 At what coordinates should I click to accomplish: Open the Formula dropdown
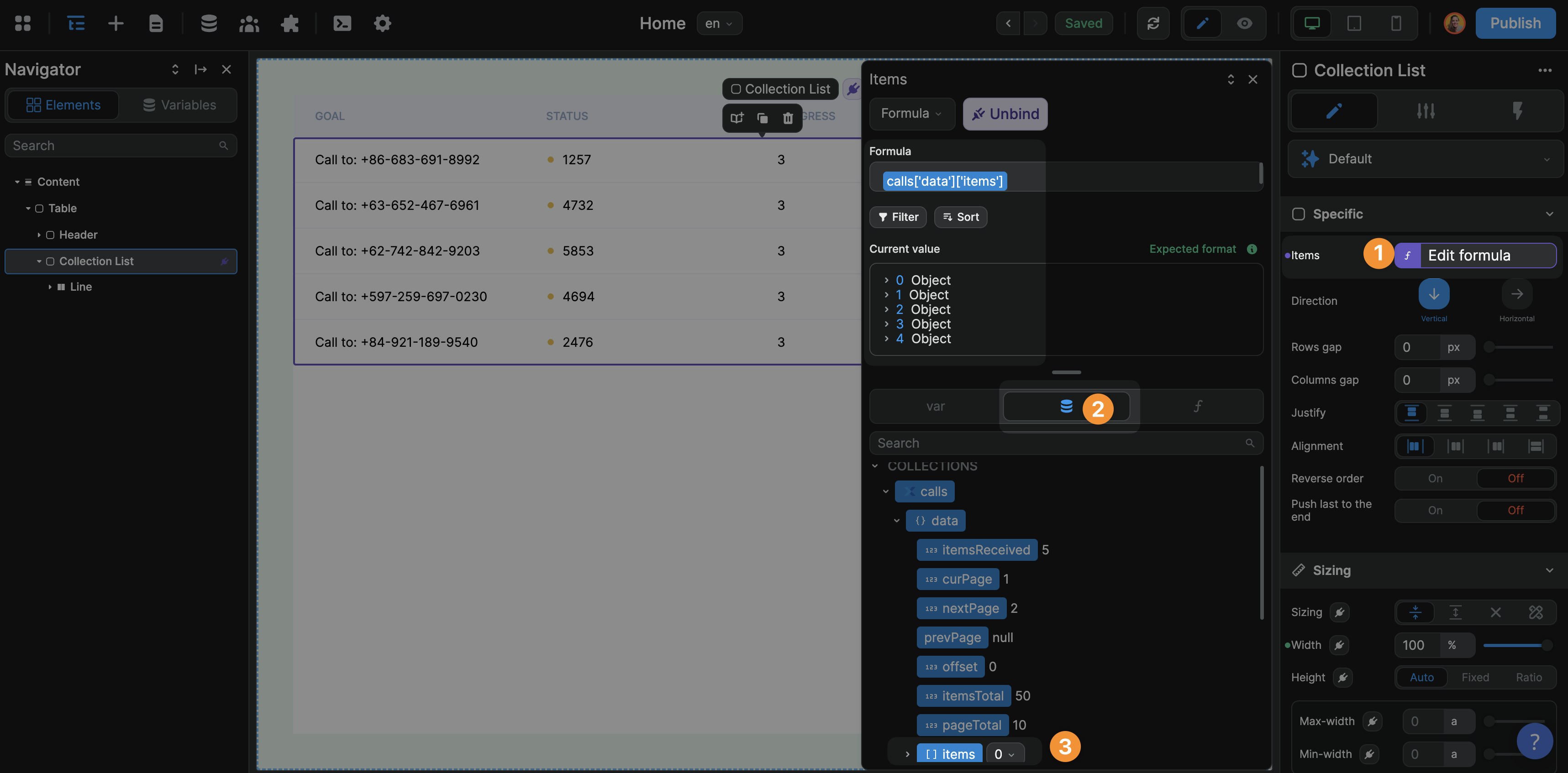pyautogui.click(x=912, y=114)
